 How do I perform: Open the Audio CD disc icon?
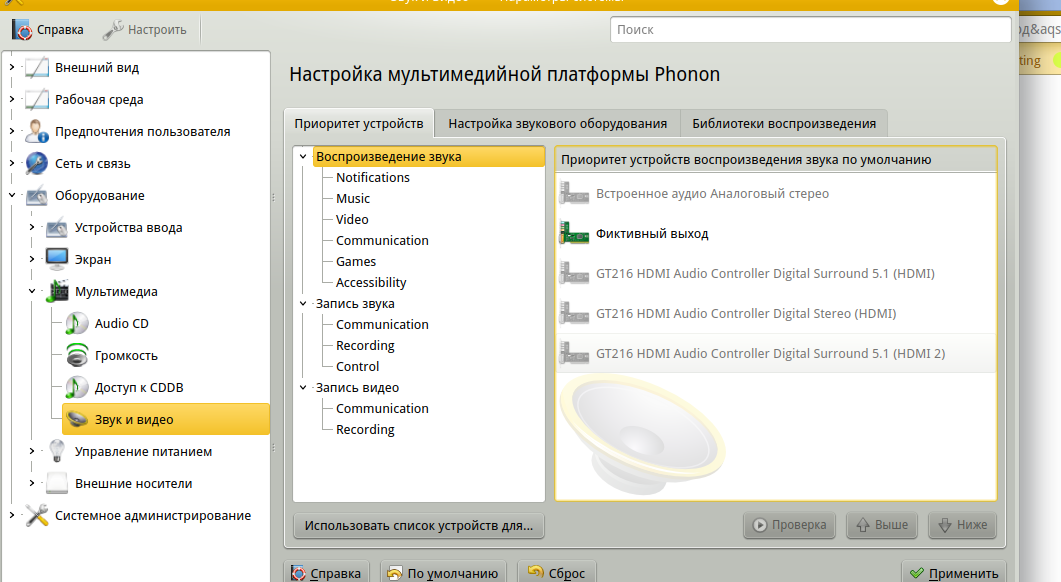coord(76,323)
